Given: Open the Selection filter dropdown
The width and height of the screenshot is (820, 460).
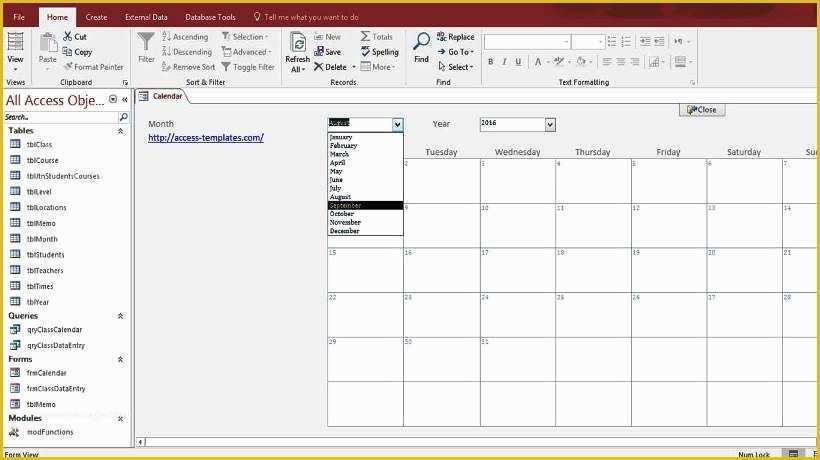Looking at the screenshot, I should [245, 37].
